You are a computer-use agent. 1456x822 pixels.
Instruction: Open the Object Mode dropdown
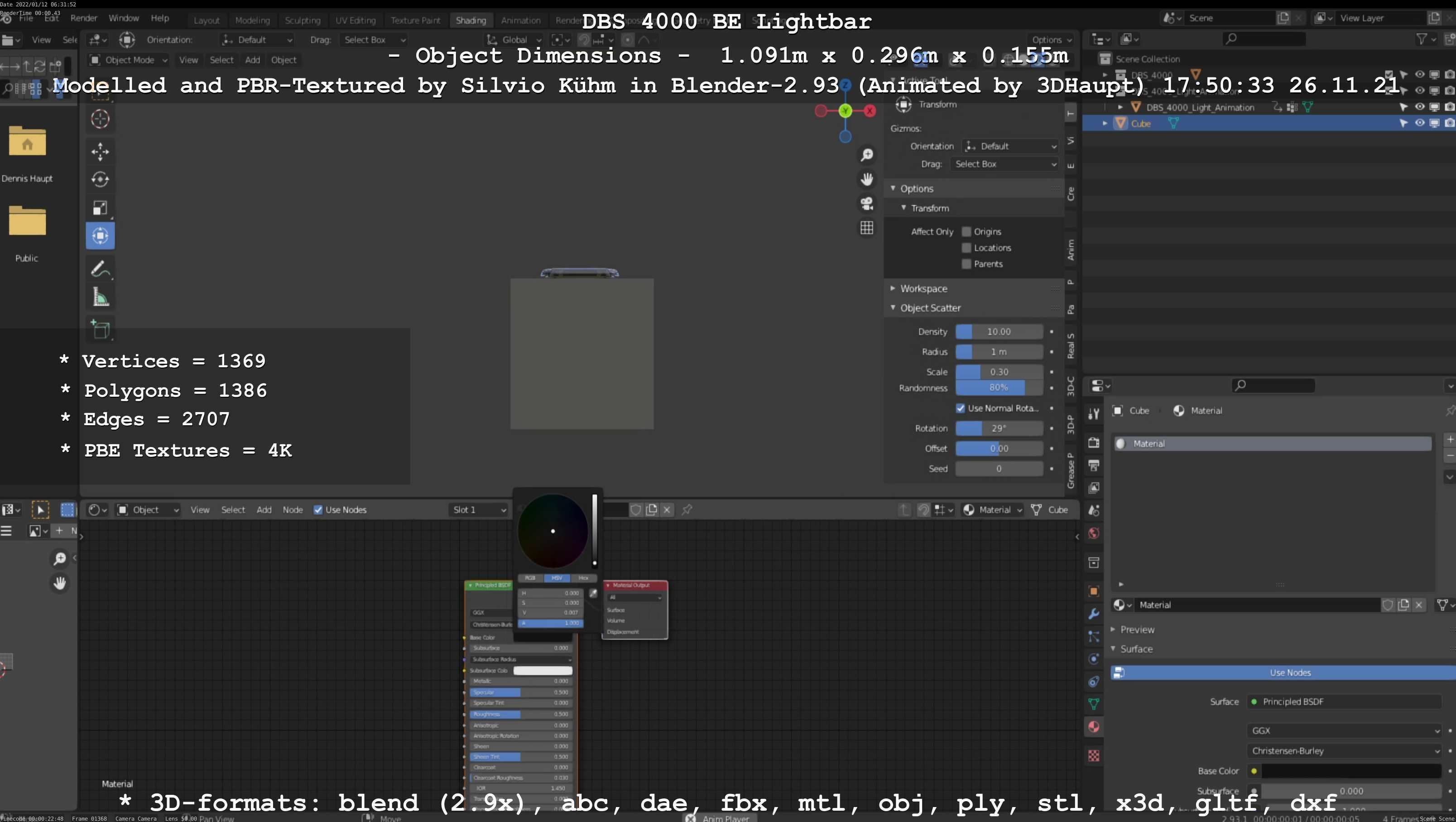(128, 60)
